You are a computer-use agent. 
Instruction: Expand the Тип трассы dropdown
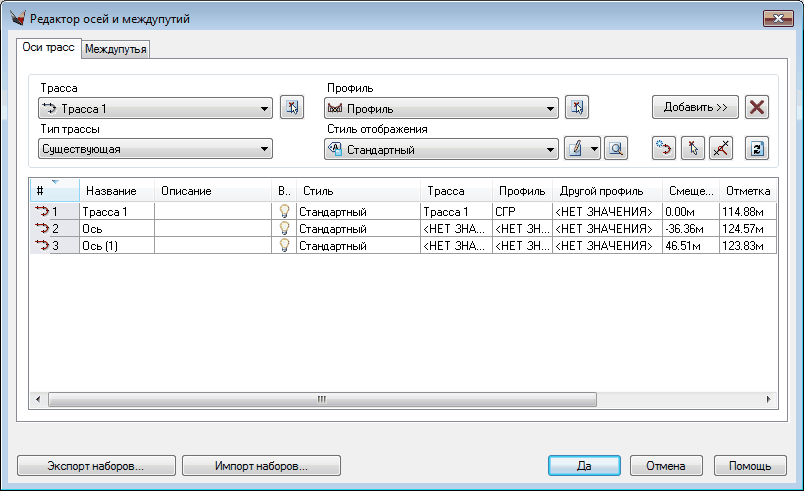[x=264, y=150]
